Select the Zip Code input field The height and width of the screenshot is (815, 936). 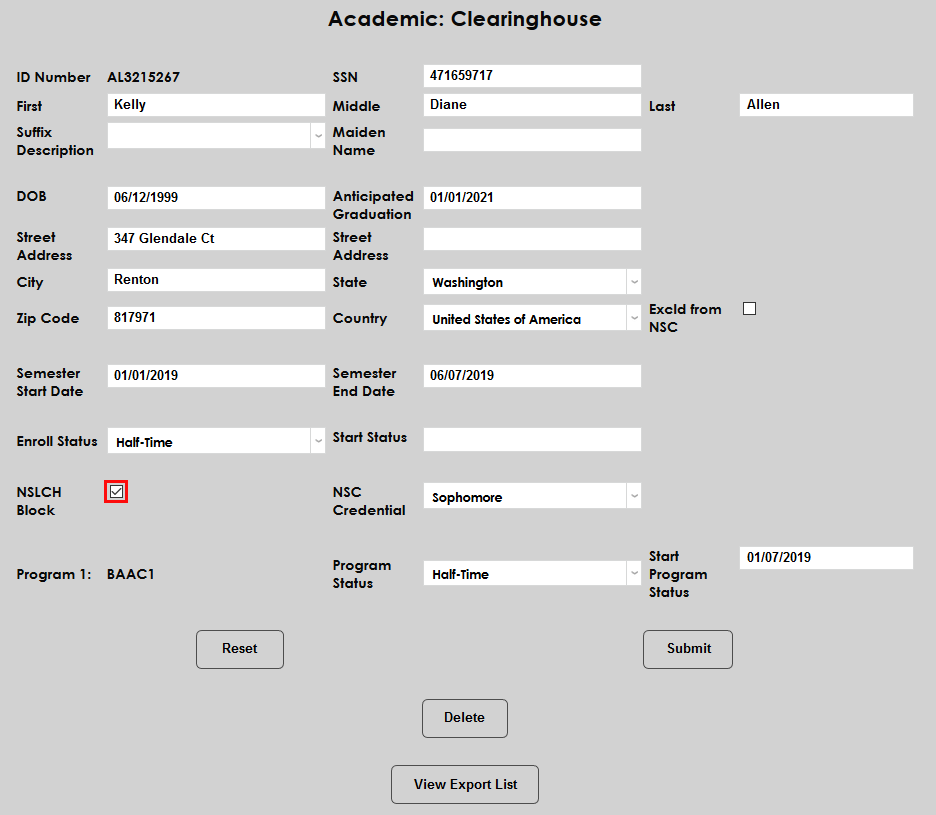pyautogui.click(x=215, y=318)
